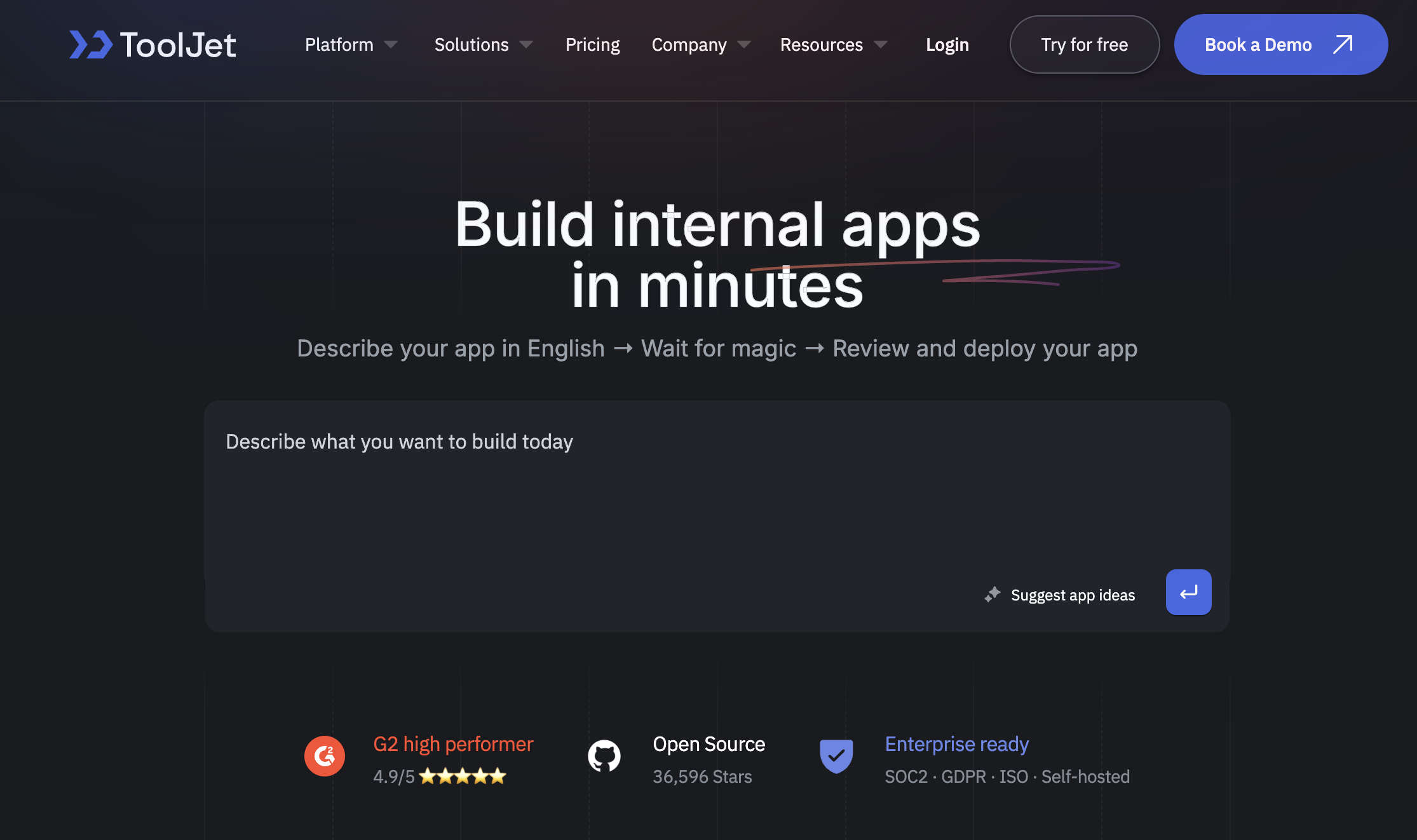Click the sparkle icon beside Suggest app ideas

(x=993, y=594)
